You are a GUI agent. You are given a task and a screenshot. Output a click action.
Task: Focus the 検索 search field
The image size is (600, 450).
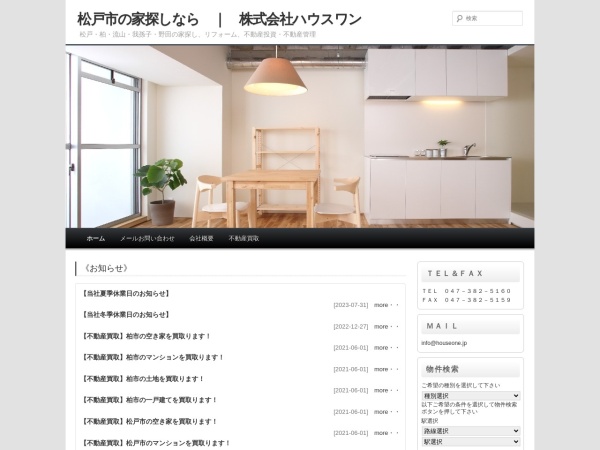pyautogui.click(x=487, y=18)
